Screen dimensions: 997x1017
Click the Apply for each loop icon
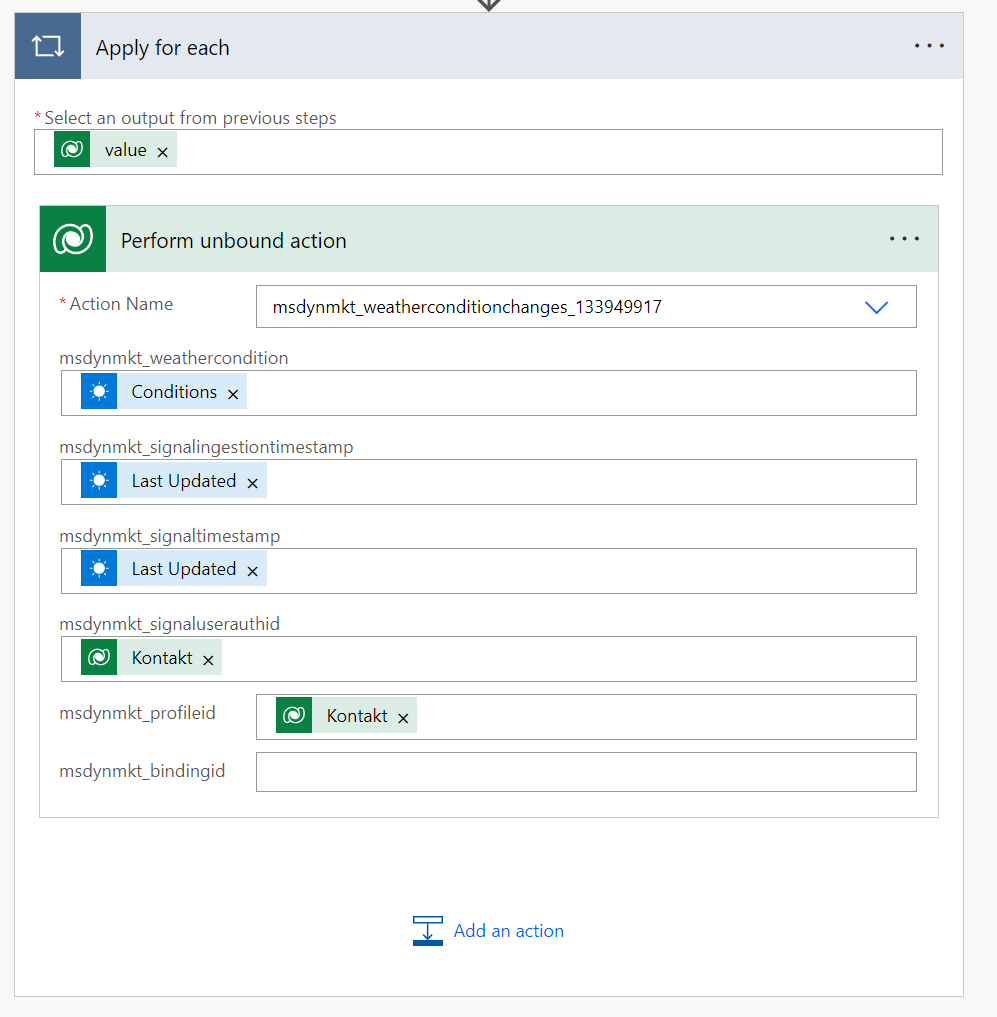point(47,47)
